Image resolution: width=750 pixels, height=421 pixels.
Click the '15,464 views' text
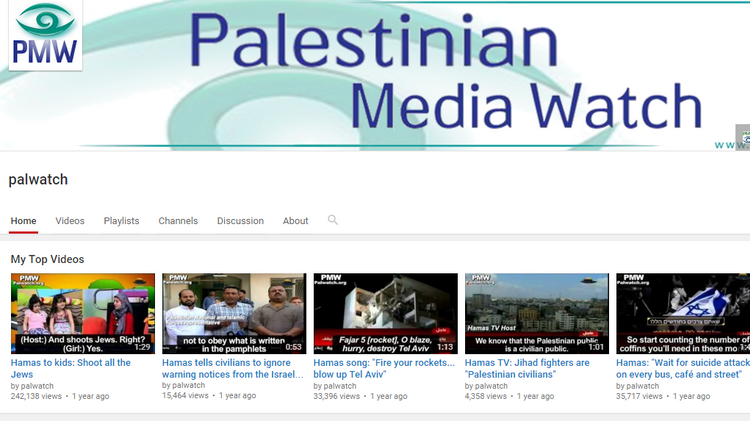(x=185, y=396)
